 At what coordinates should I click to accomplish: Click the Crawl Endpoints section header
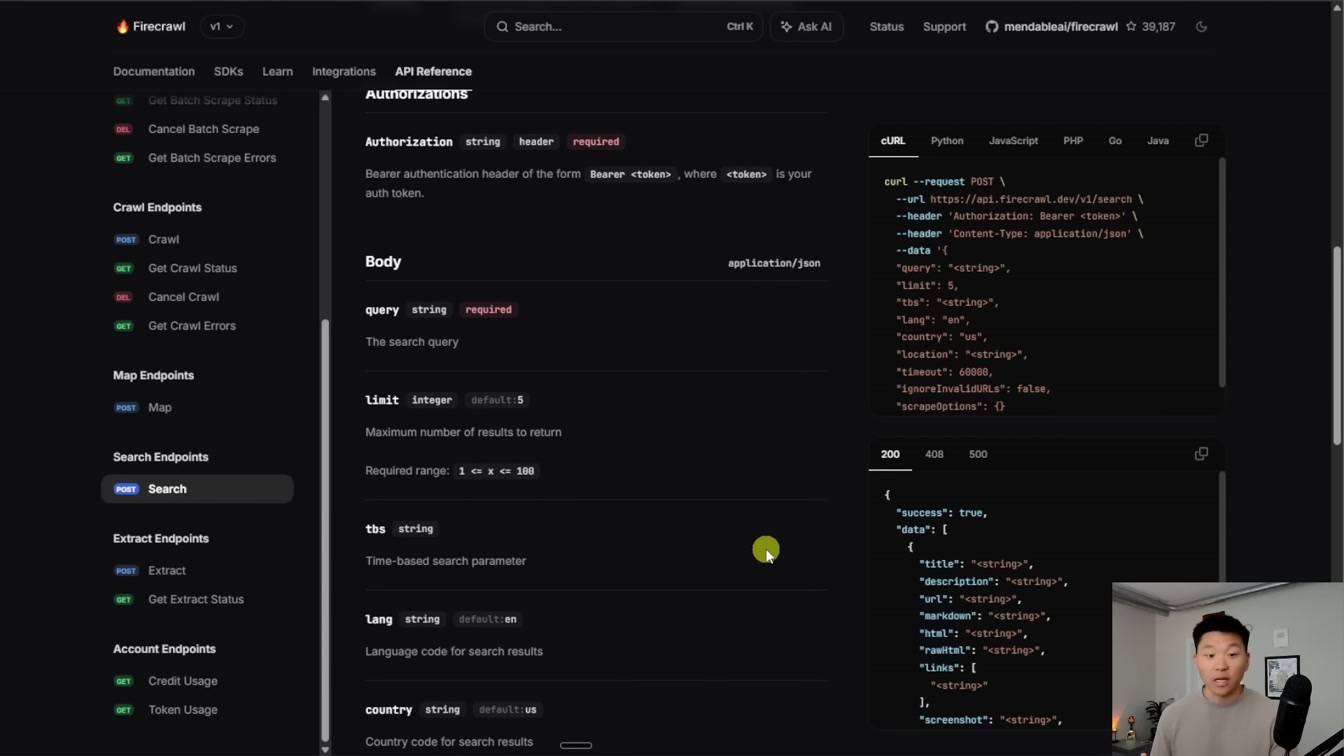[157, 208]
